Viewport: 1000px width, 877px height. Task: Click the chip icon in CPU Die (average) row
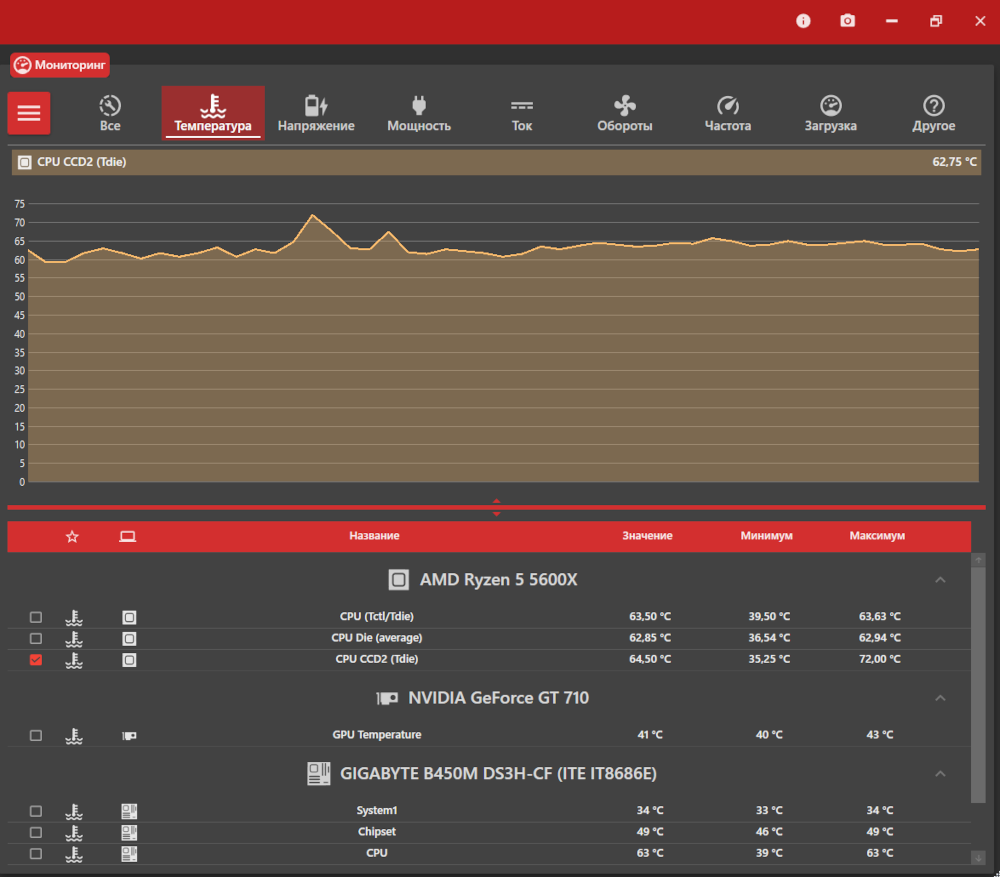[129, 638]
